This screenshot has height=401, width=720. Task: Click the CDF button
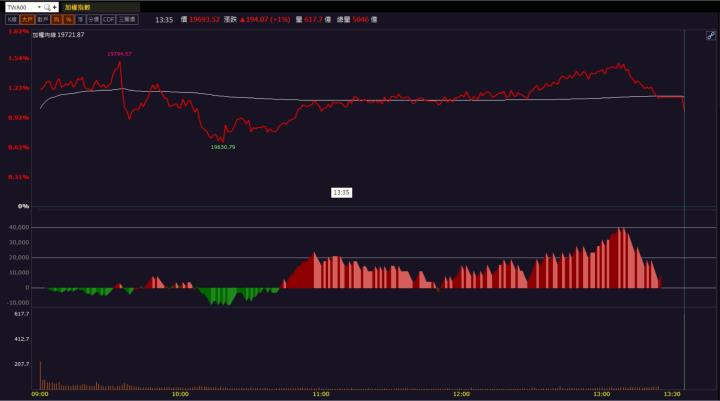[108, 18]
